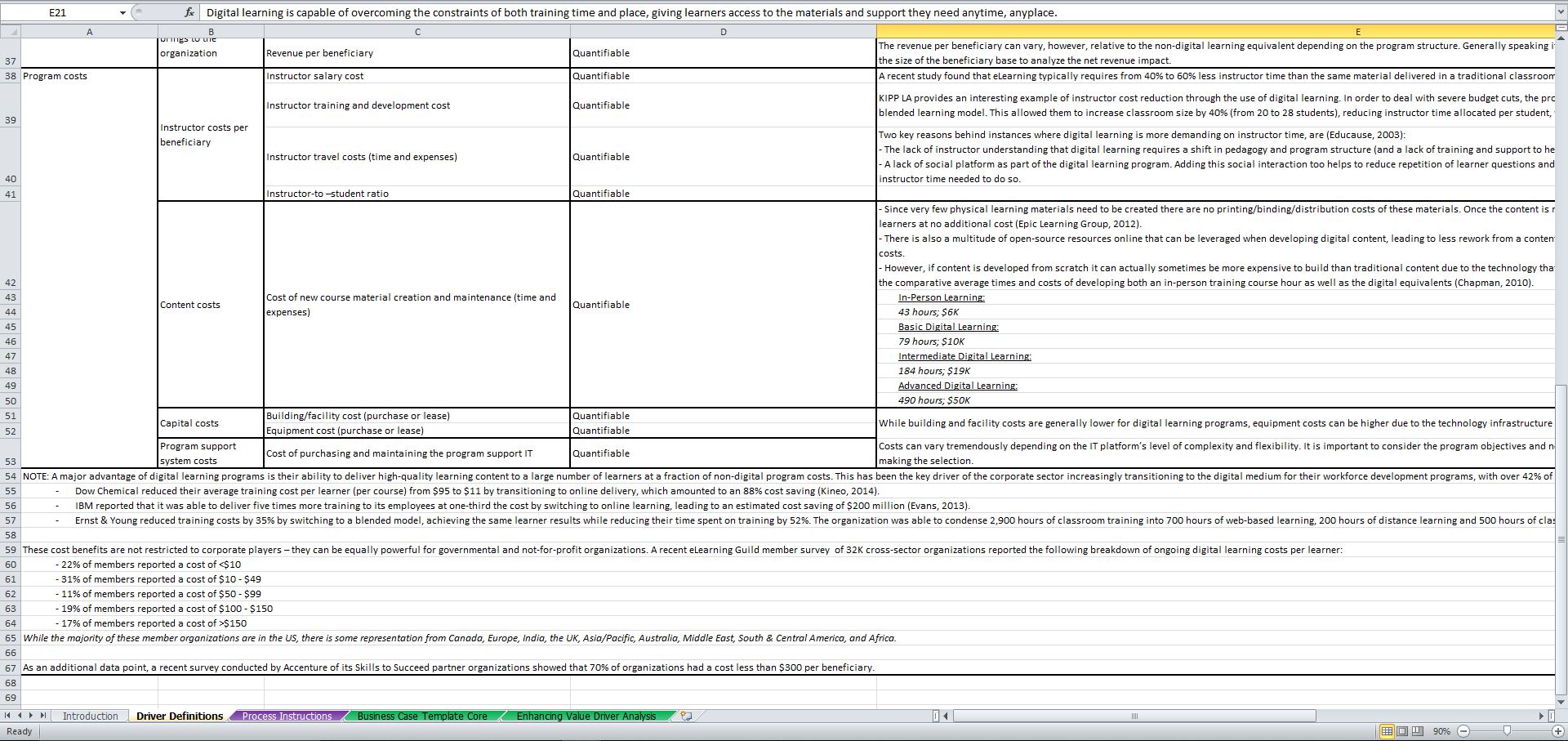
Task: Select the 'Revenue per beneficiary' cell
Action: [417, 53]
